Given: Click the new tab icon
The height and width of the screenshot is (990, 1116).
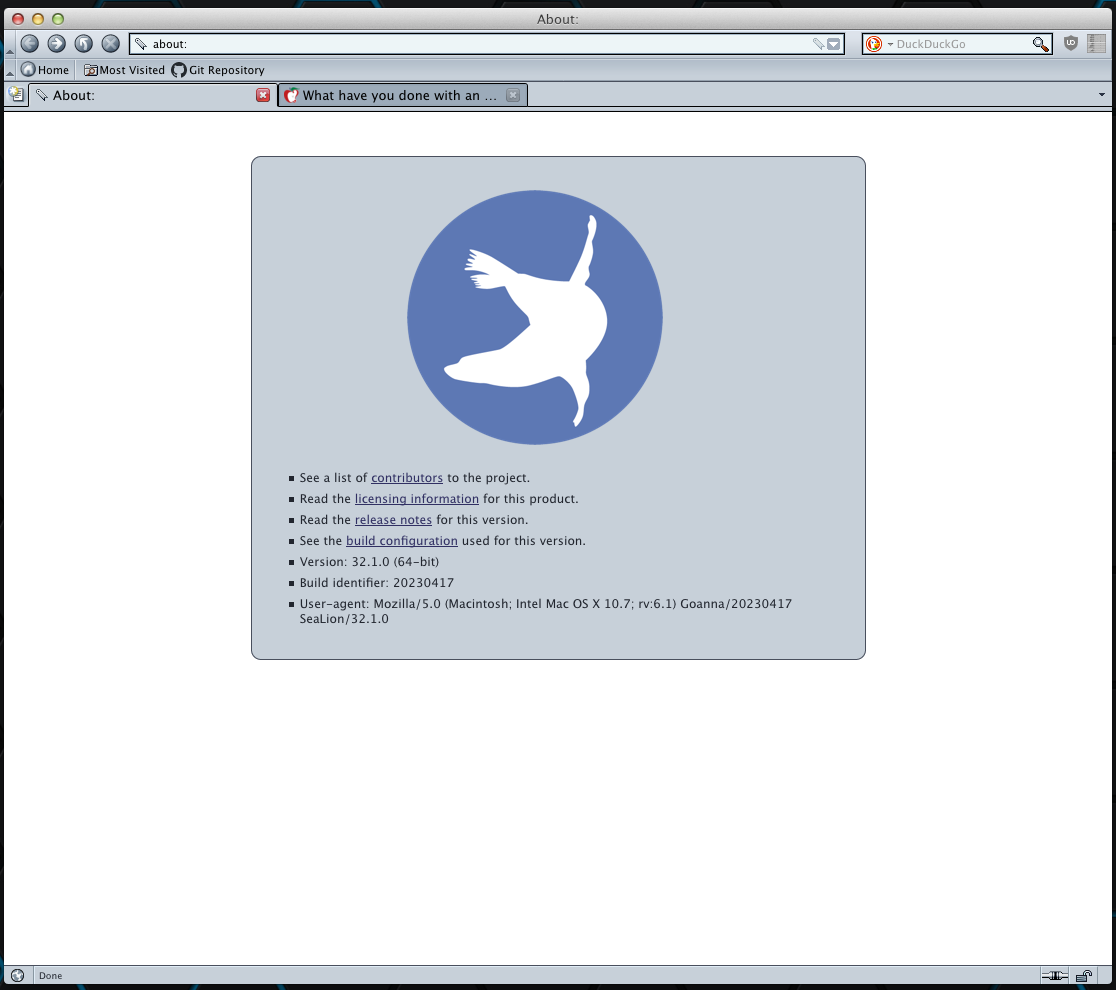Looking at the screenshot, I should 16,95.
